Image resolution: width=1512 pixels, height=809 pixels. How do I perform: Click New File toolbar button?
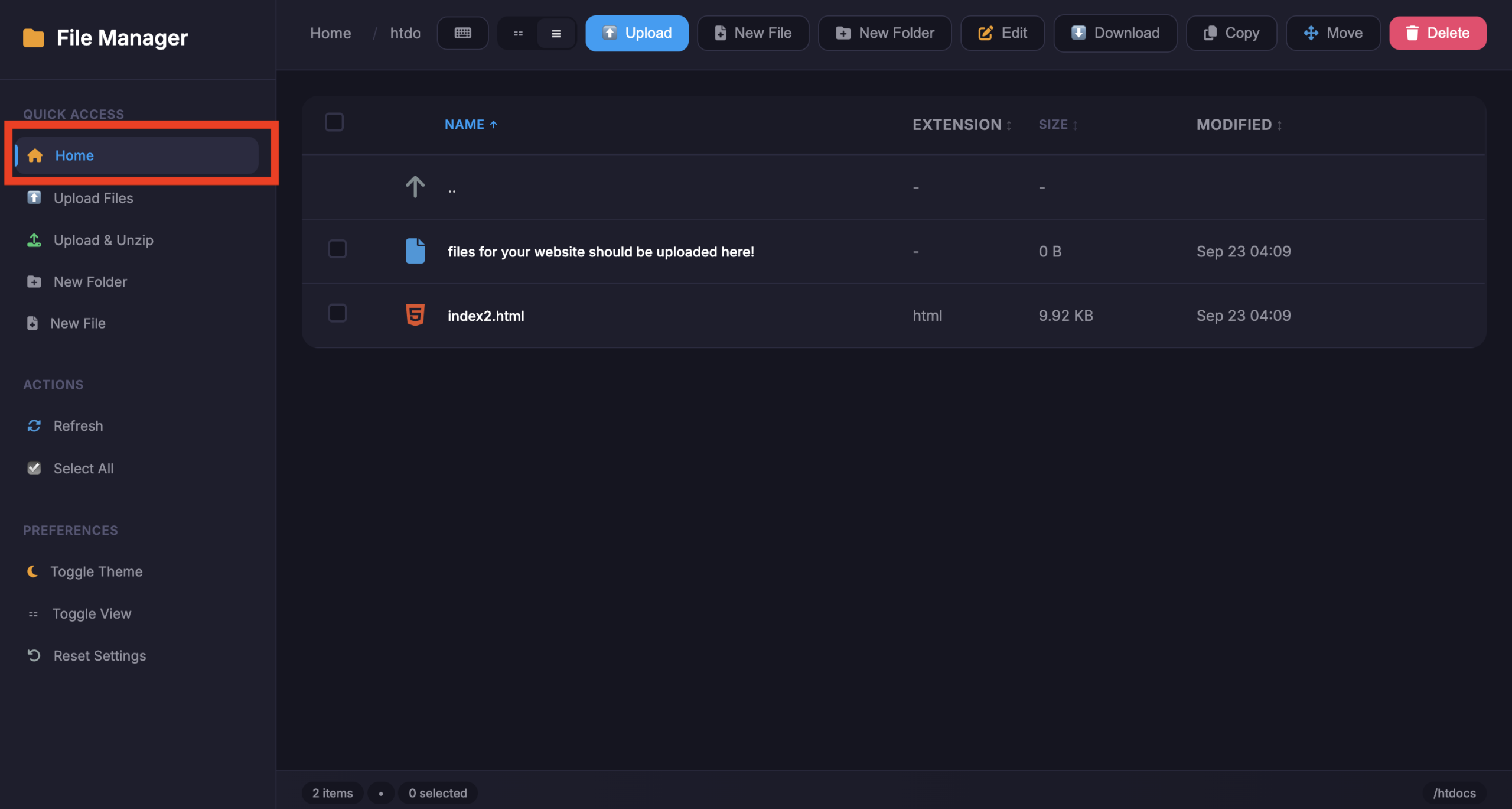753,33
